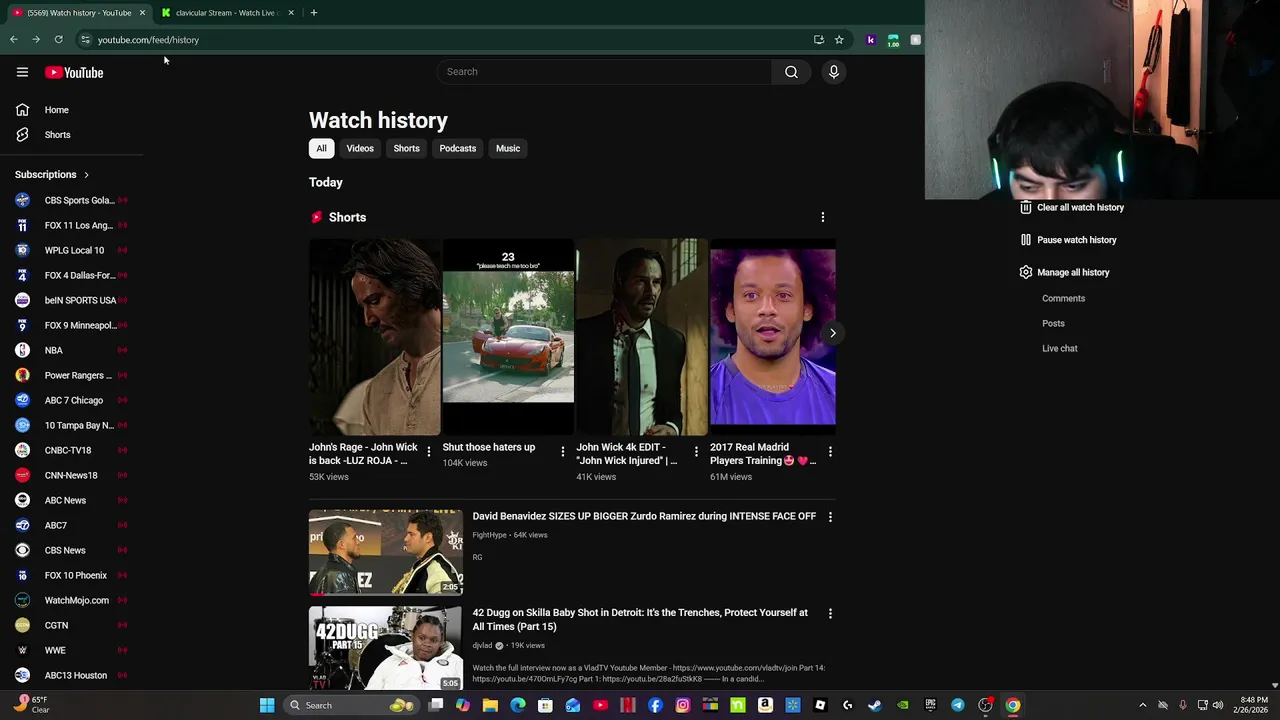This screenshot has height=720, width=1280.
Task: Select the Videos filter chip
Action: point(360,148)
